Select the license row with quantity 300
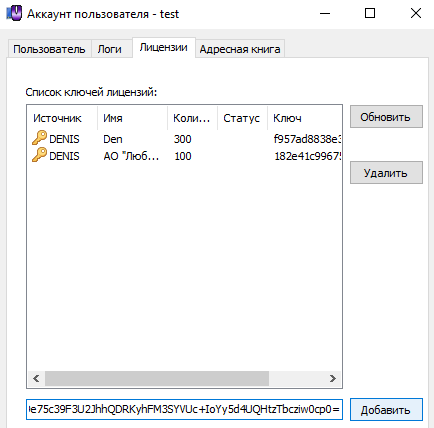434x428 pixels. click(x=184, y=139)
